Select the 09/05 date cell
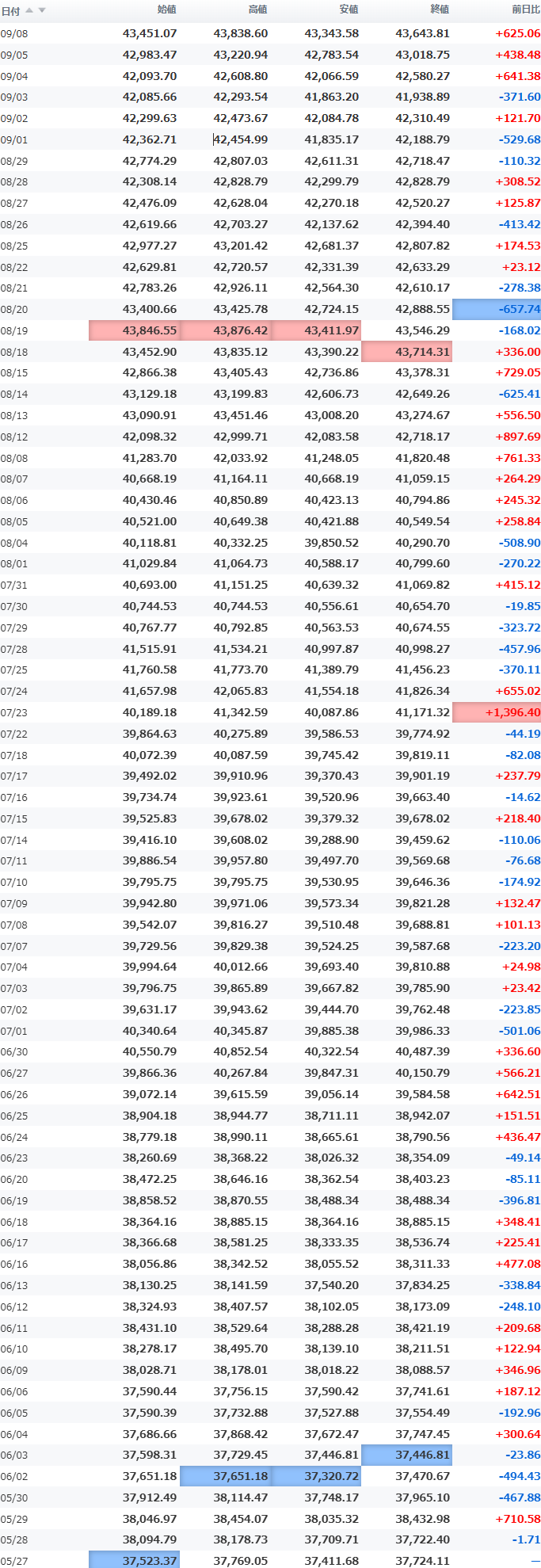Image resolution: width=541 pixels, height=1568 pixels. coord(14,55)
